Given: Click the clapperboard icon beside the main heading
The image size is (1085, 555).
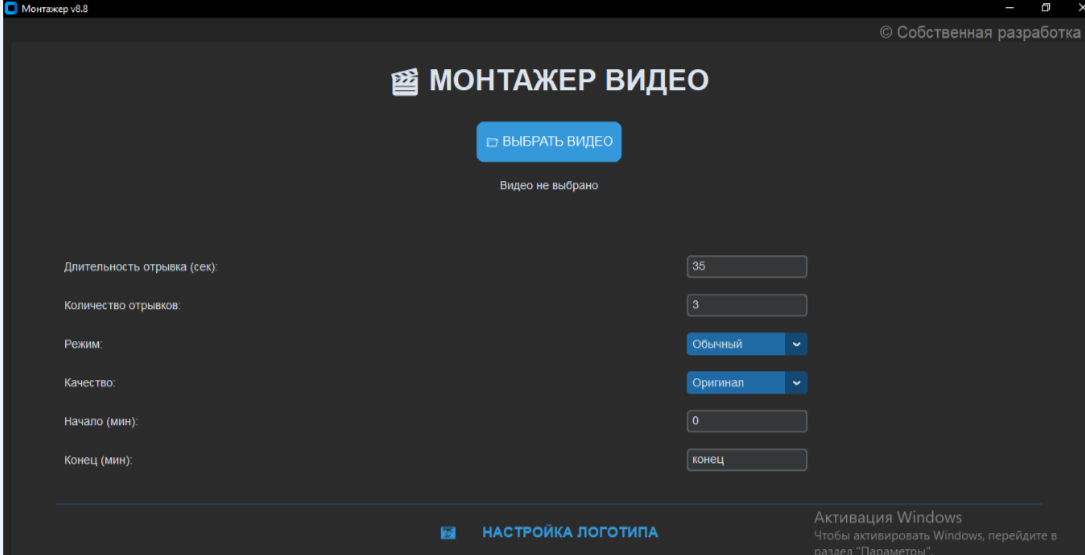Looking at the screenshot, I should [404, 83].
